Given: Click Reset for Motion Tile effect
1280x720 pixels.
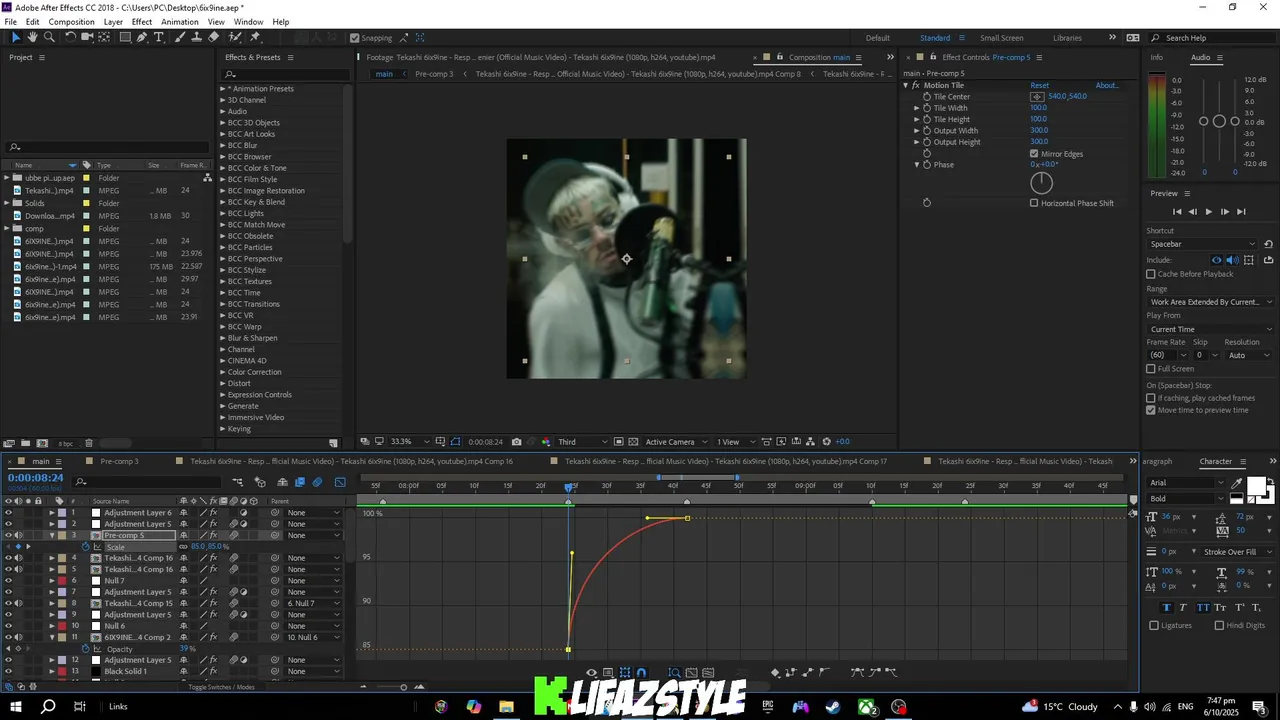Looking at the screenshot, I should (x=1040, y=85).
